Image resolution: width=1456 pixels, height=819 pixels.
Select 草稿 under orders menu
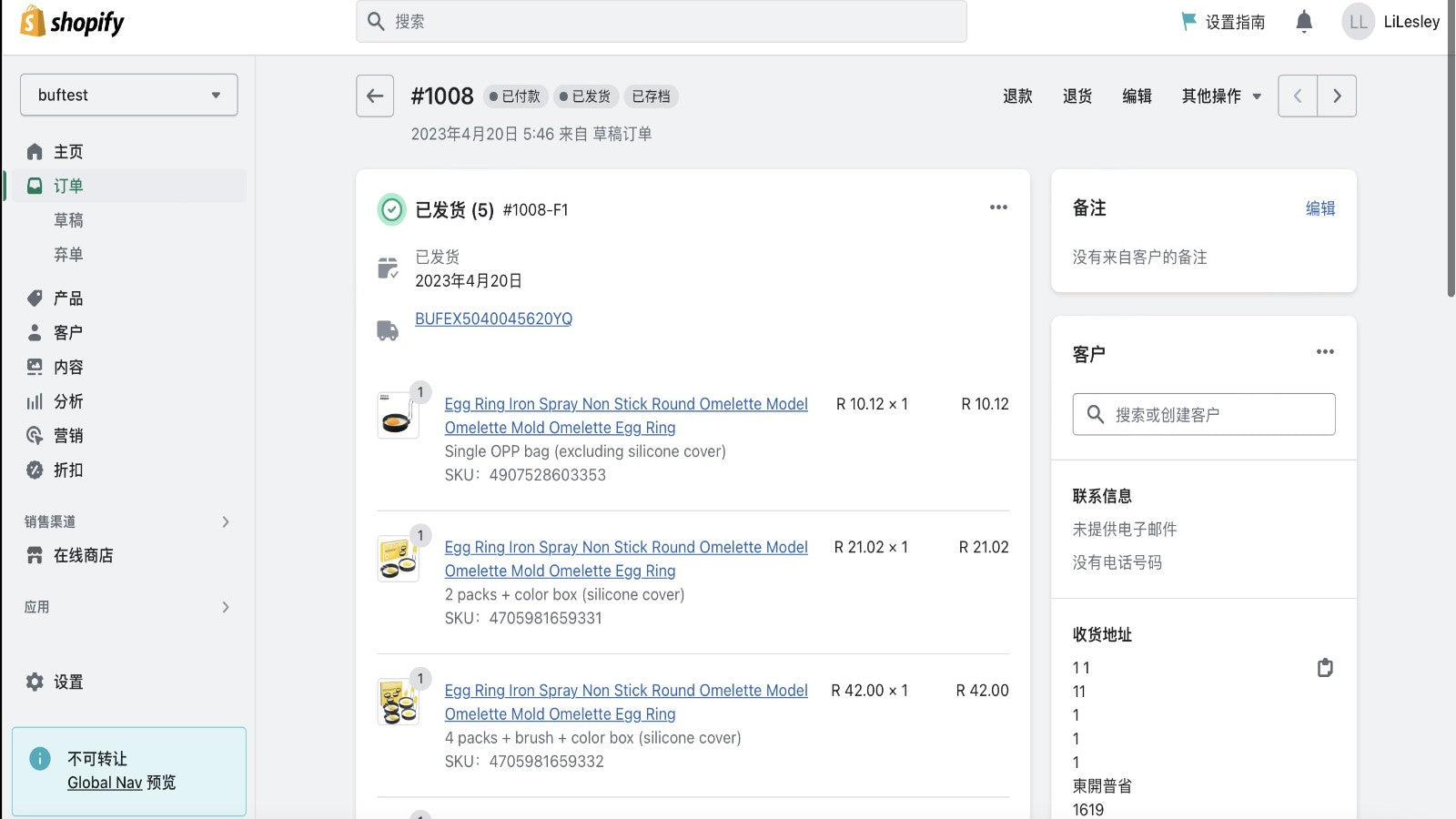point(68,220)
